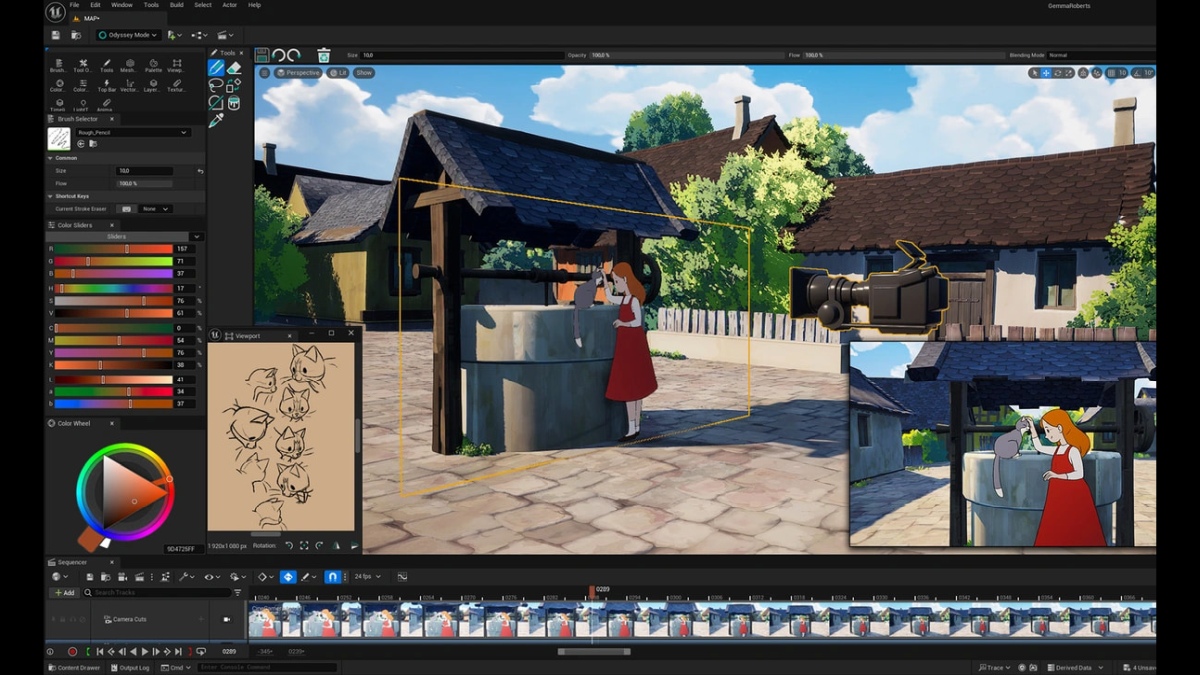Click the filter icon beside Search Tracks

click(237, 593)
